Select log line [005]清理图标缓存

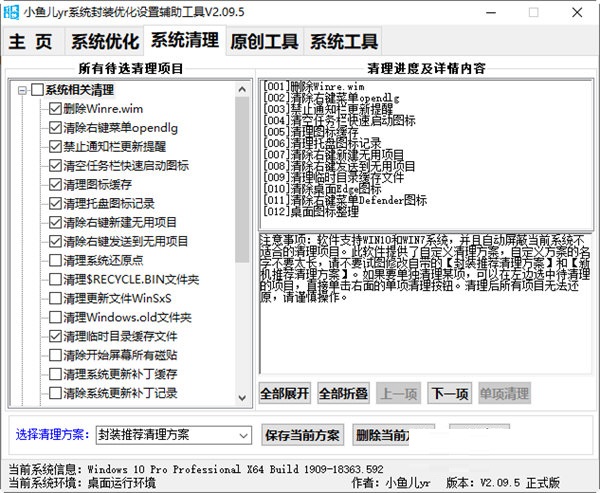[x=311, y=132]
